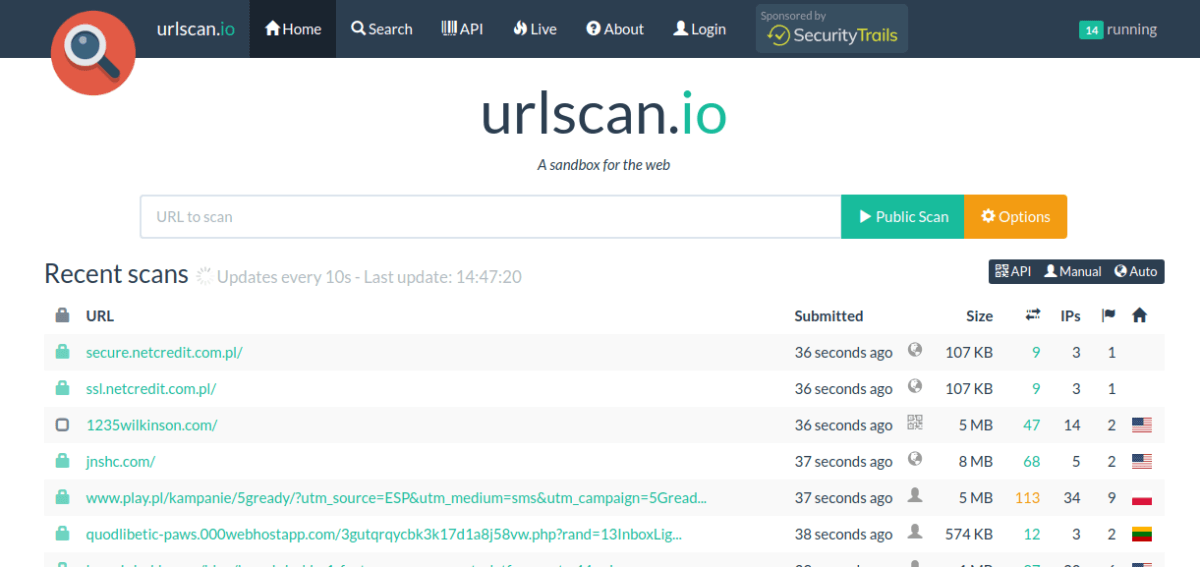Click the Size column header

coord(979,316)
